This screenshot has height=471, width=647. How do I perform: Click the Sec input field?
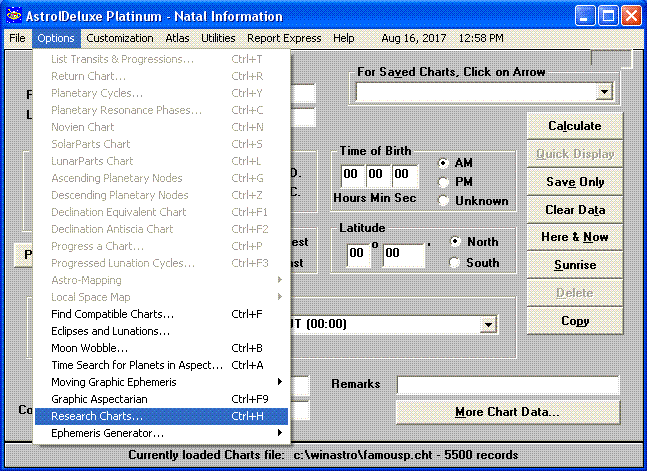click(x=404, y=175)
